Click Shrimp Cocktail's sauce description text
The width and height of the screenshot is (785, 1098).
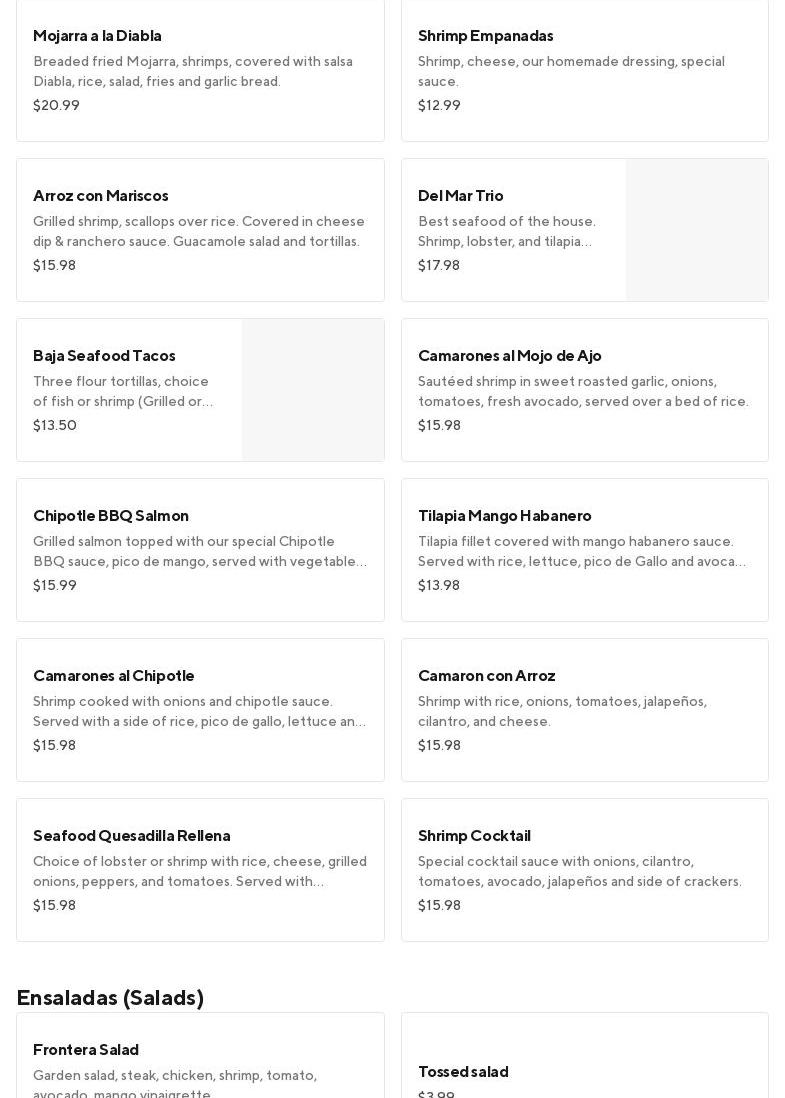click(x=580, y=872)
